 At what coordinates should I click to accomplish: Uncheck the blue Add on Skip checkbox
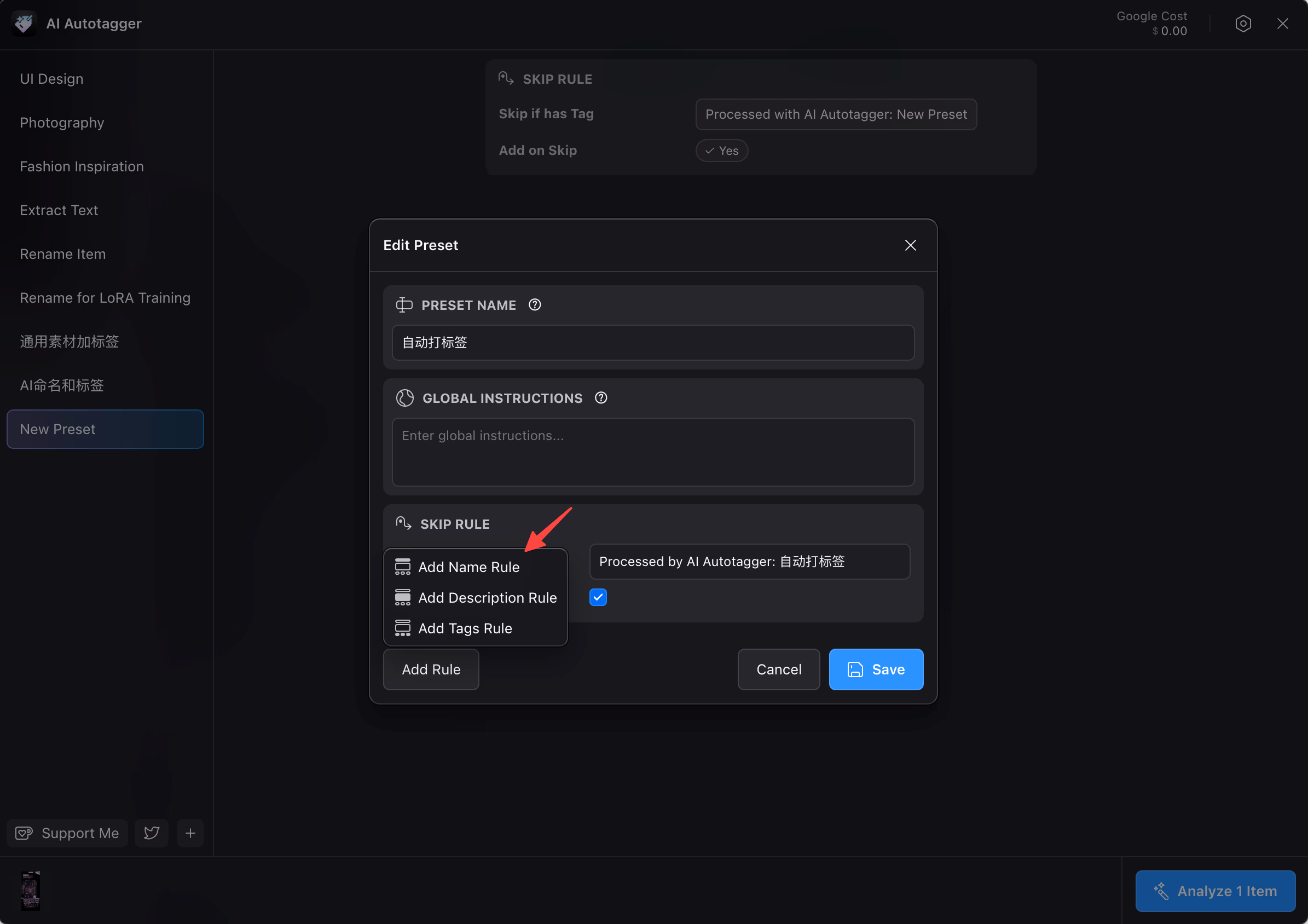coord(598,597)
